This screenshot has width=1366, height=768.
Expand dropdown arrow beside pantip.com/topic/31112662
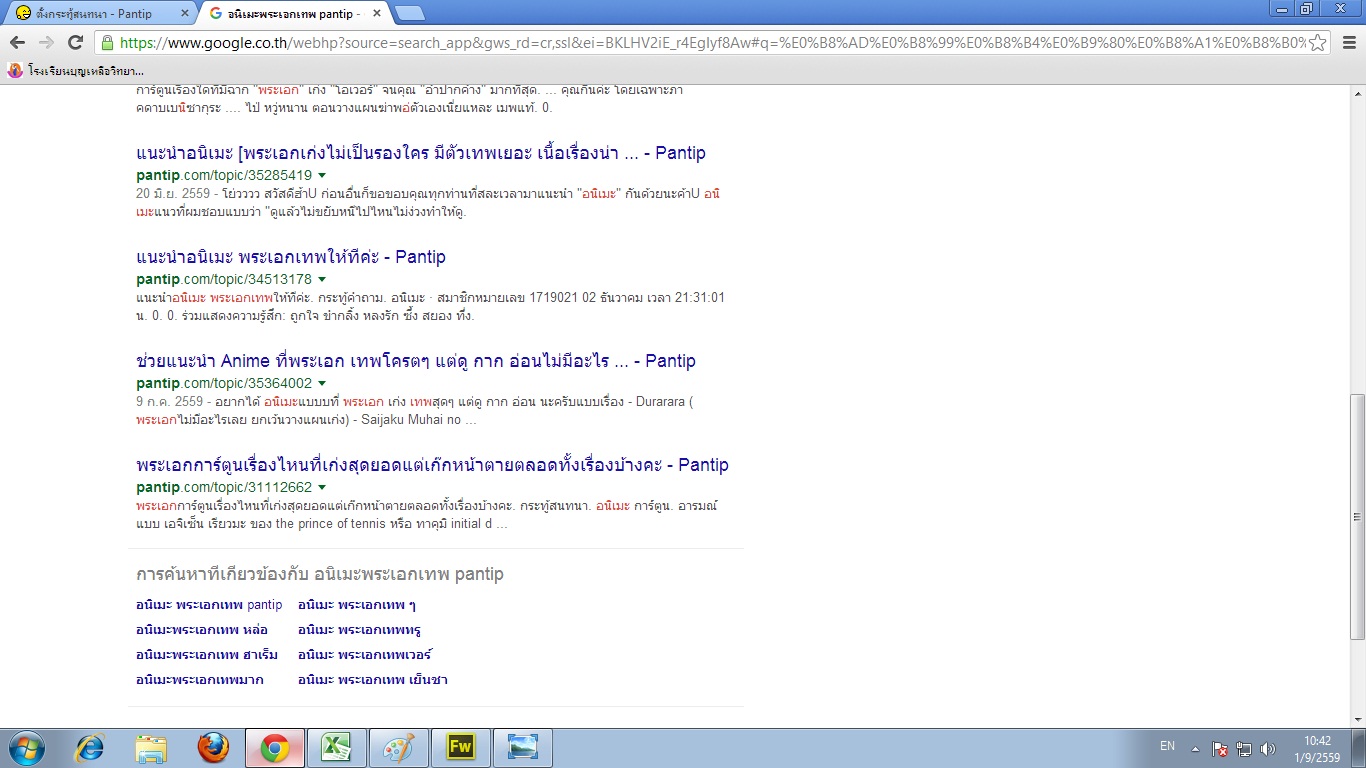coord(322,488)
